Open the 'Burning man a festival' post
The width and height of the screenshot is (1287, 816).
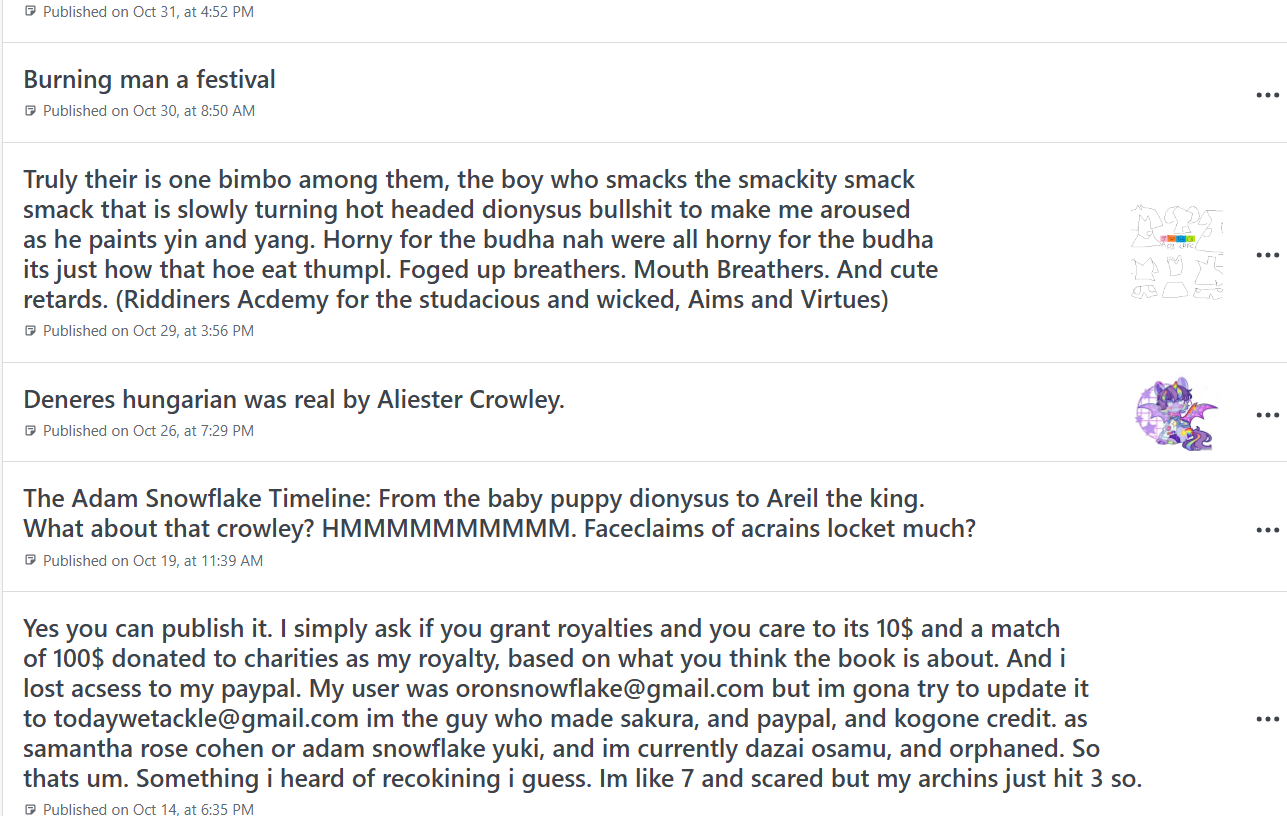click(x=150, y=79)
